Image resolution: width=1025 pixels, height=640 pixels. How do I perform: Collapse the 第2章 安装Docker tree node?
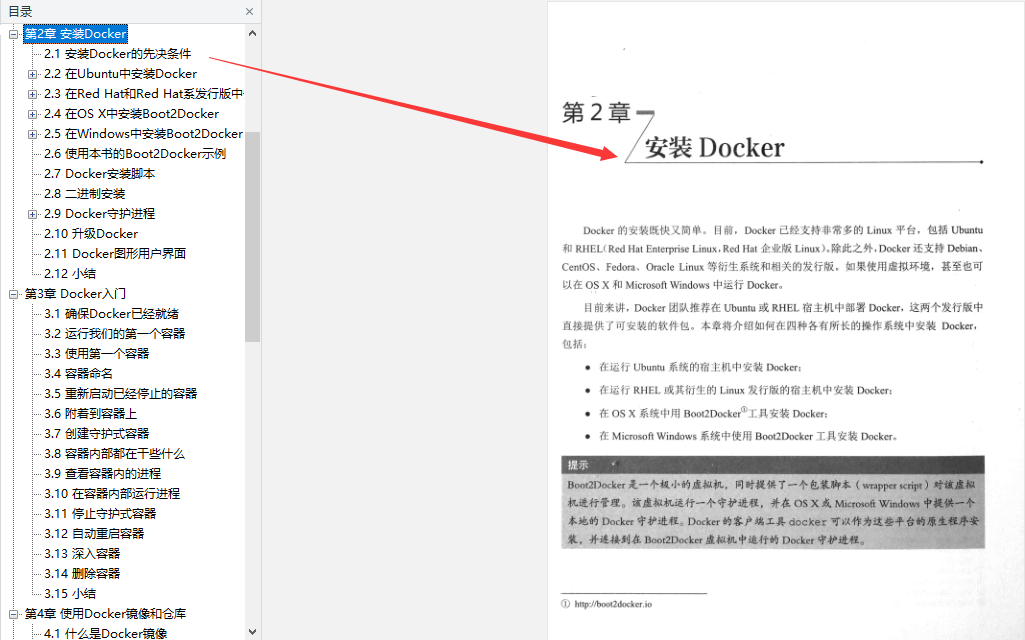click(x=13, y=34)
